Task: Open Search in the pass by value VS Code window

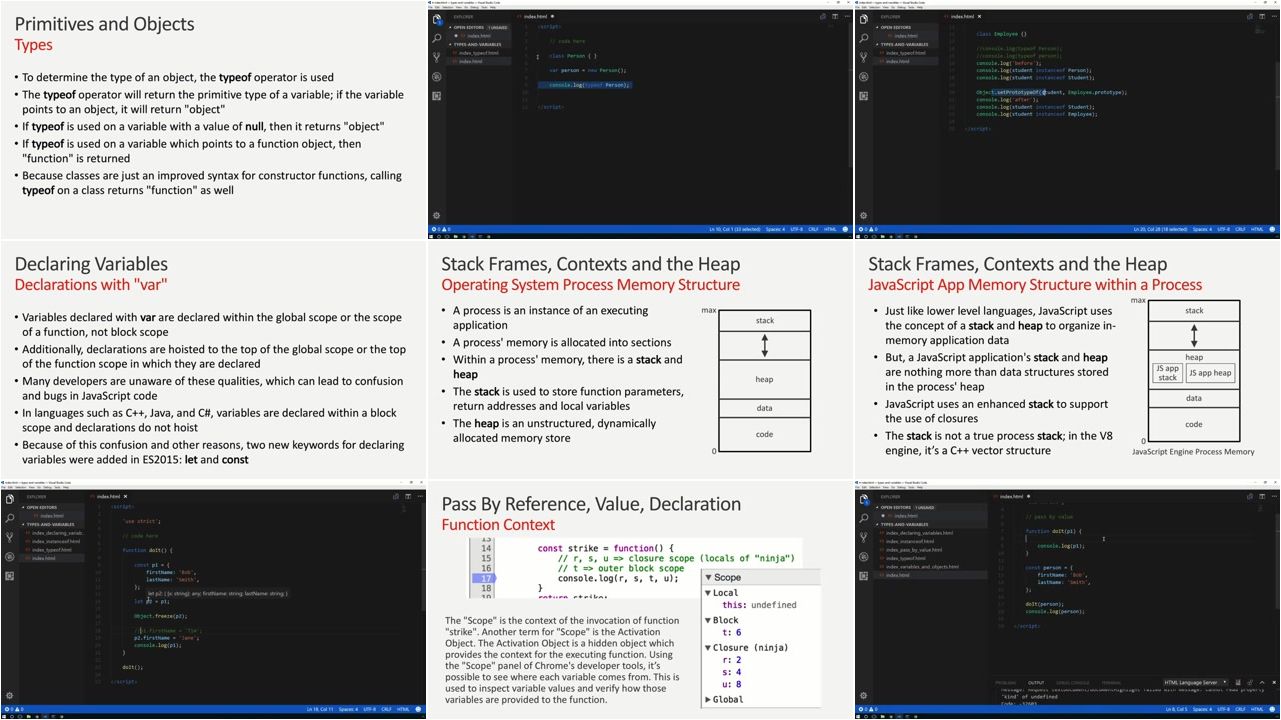Action: point(864,518)
